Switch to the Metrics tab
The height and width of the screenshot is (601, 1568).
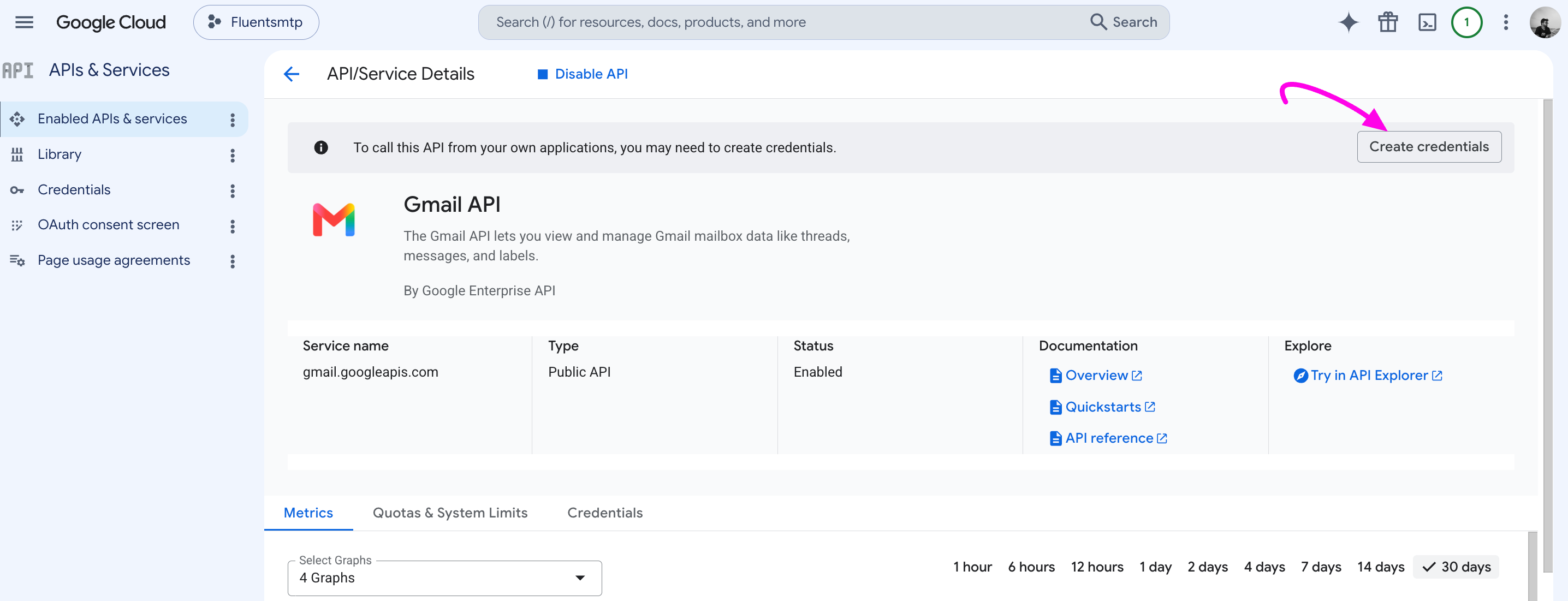[308, 513]
